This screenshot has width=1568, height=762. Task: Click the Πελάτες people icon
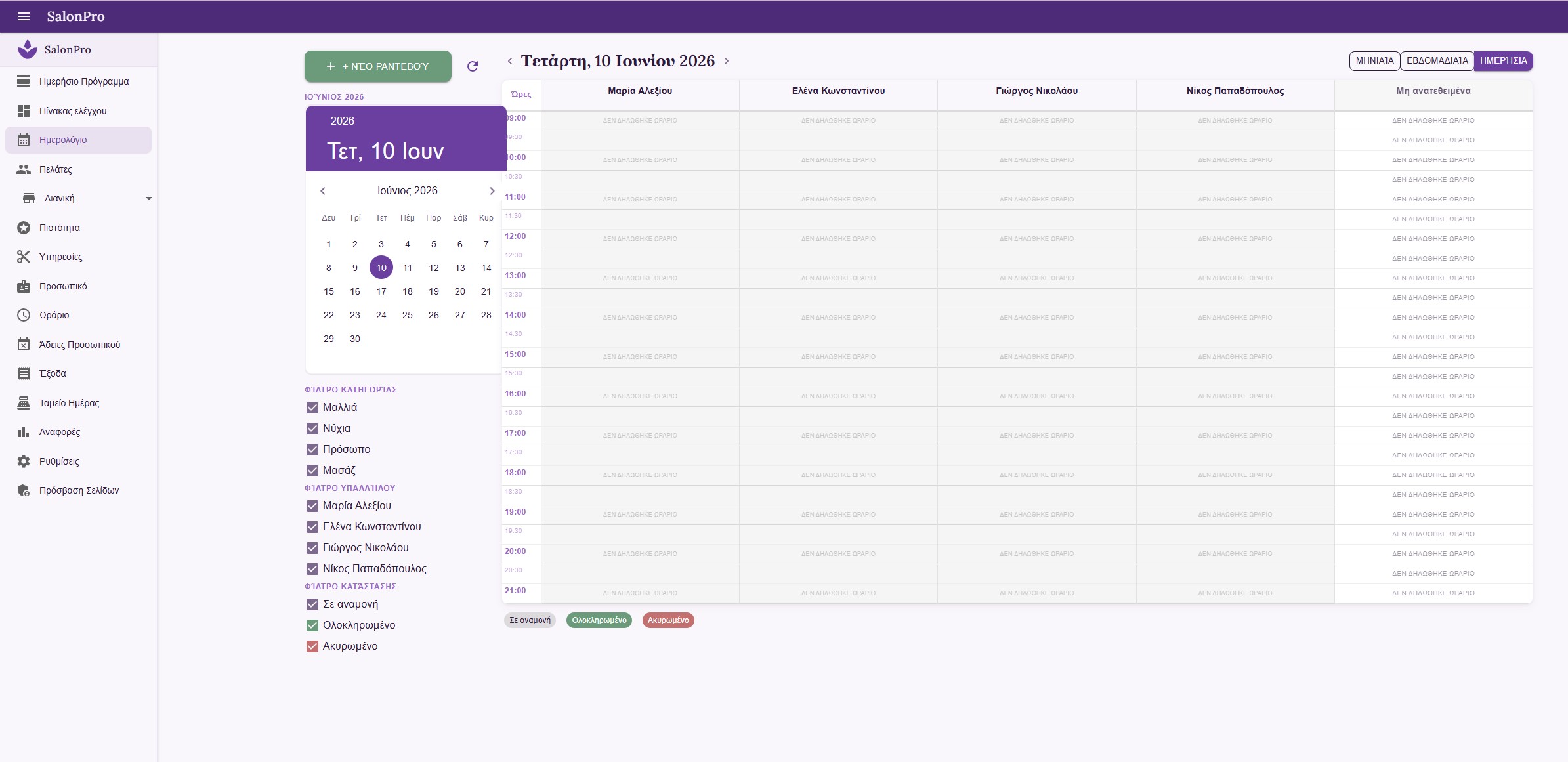coord(24,169)
